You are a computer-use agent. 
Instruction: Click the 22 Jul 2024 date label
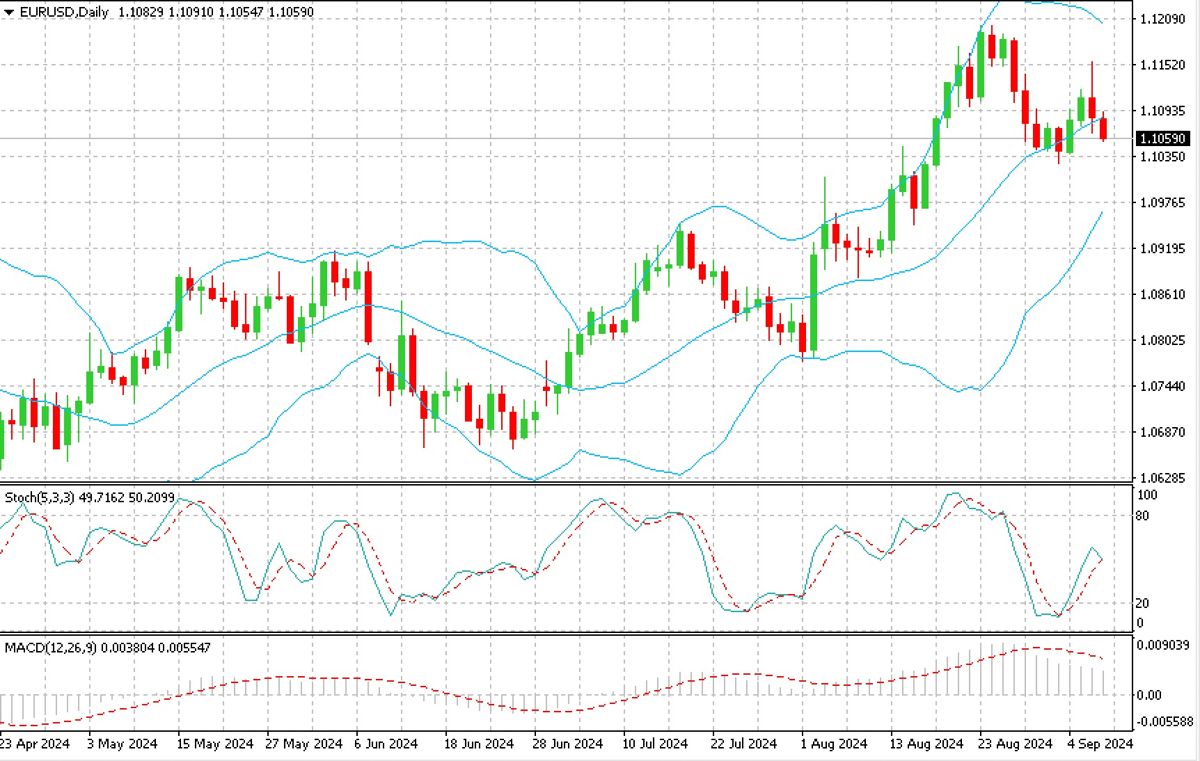(x=744, y=745)
